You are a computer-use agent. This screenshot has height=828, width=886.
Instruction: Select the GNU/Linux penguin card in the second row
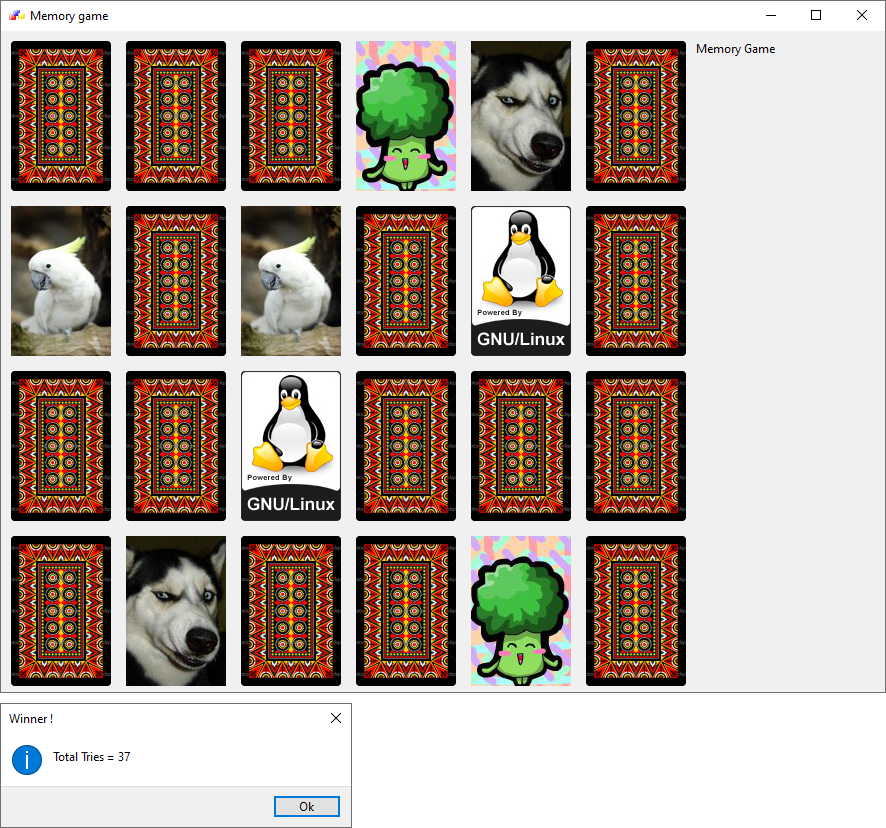click(520, 280)
